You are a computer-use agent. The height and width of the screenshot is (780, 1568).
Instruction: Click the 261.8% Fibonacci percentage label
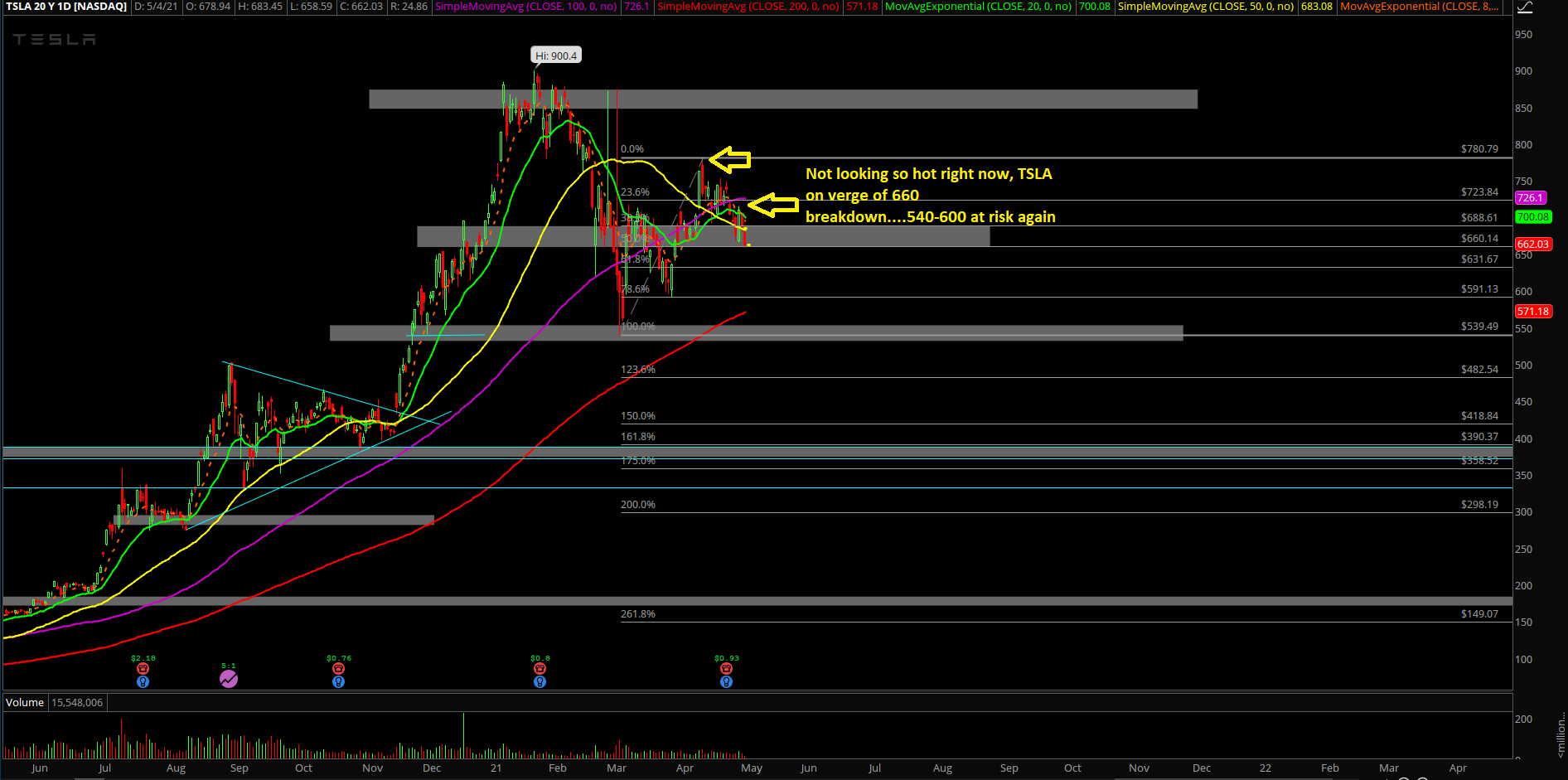(x=638, y=614)
